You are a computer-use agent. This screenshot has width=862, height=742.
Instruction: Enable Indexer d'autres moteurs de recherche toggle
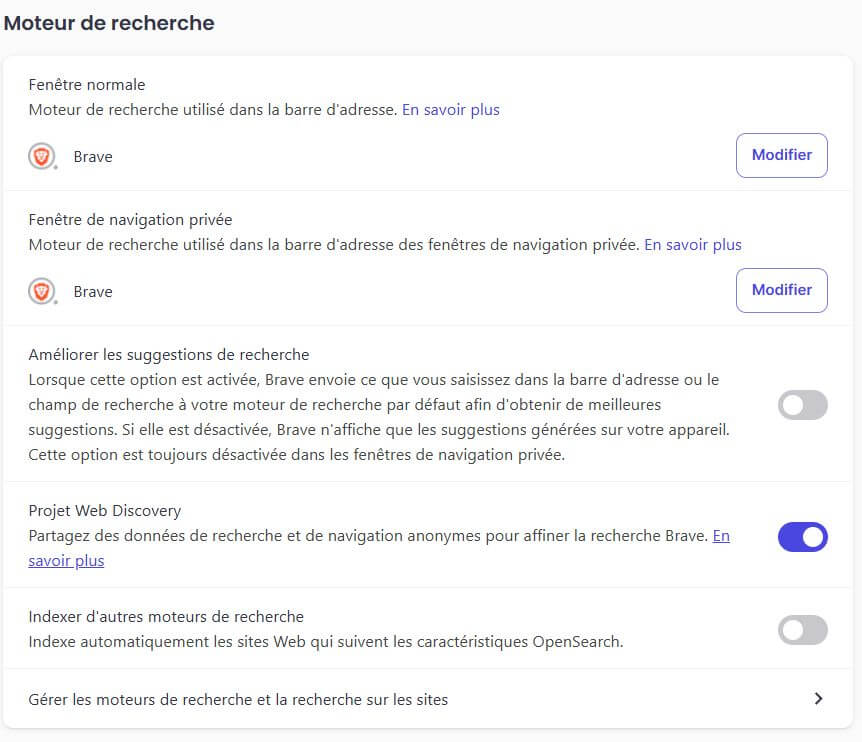[802, 630]
